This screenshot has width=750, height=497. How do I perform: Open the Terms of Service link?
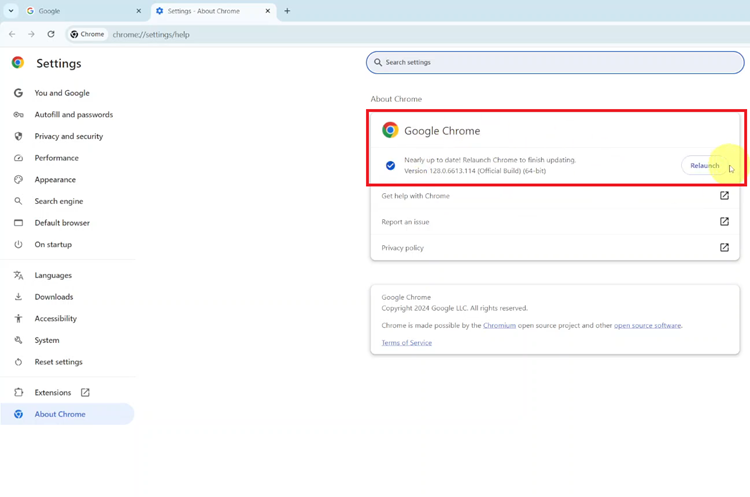(x=407, y=342)
